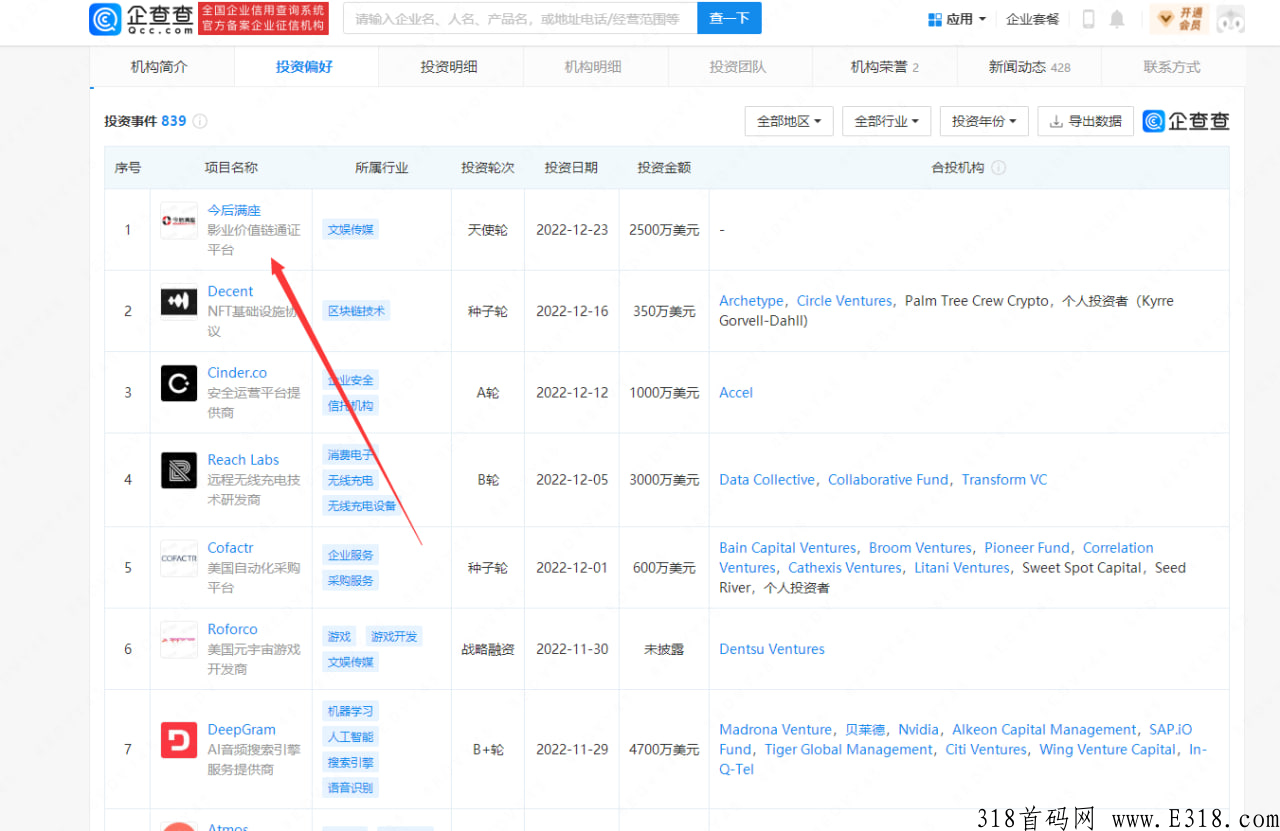Click the Roforco project logo
This screenshot has height=831, width=1280.
tap(179, 639)
